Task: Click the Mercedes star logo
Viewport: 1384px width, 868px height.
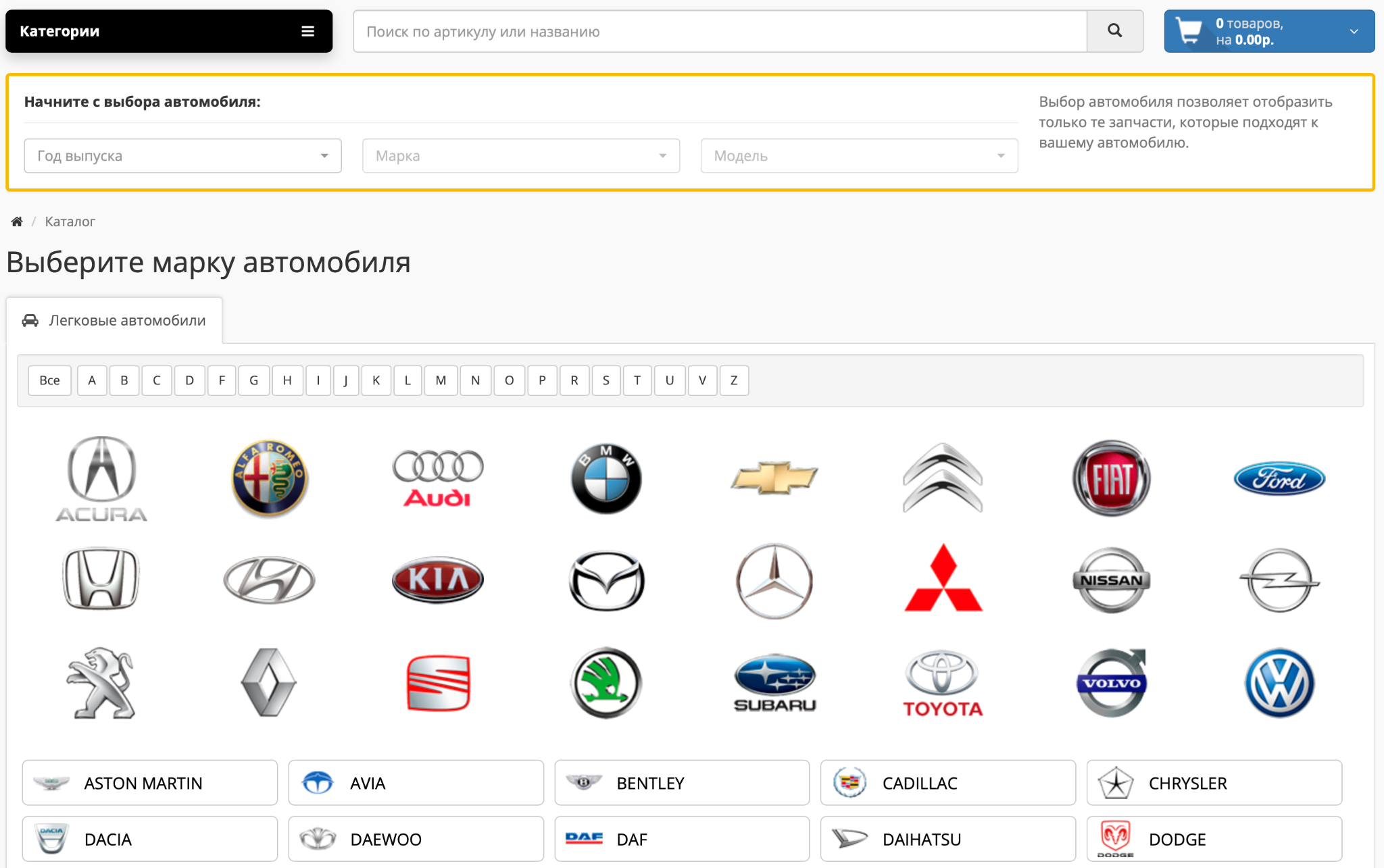Action: coord(774,580)
